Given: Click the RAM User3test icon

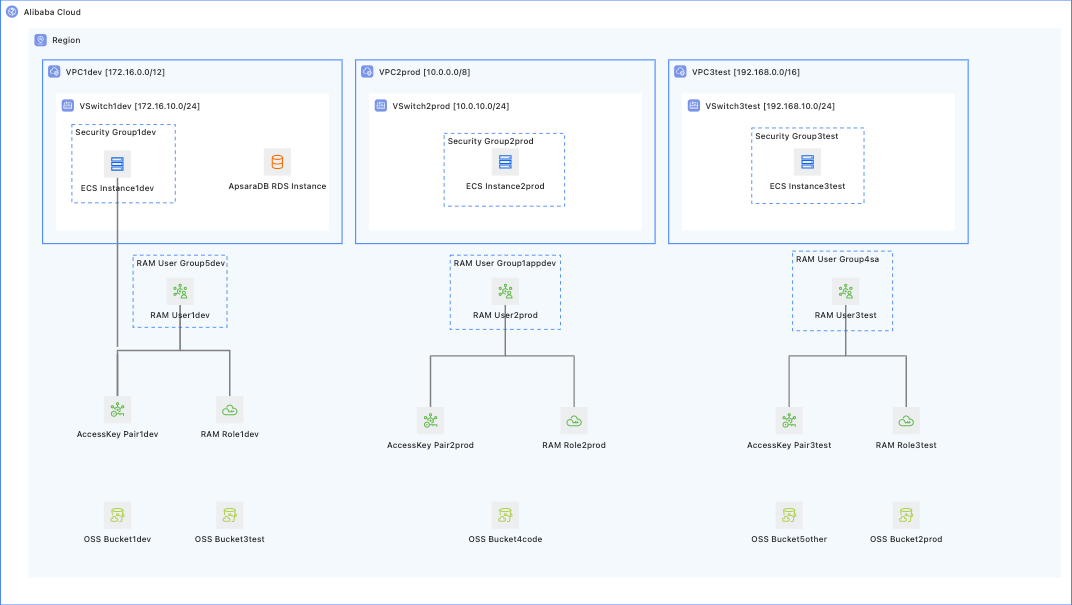Looking at the screenshot, I should (846, 291).
